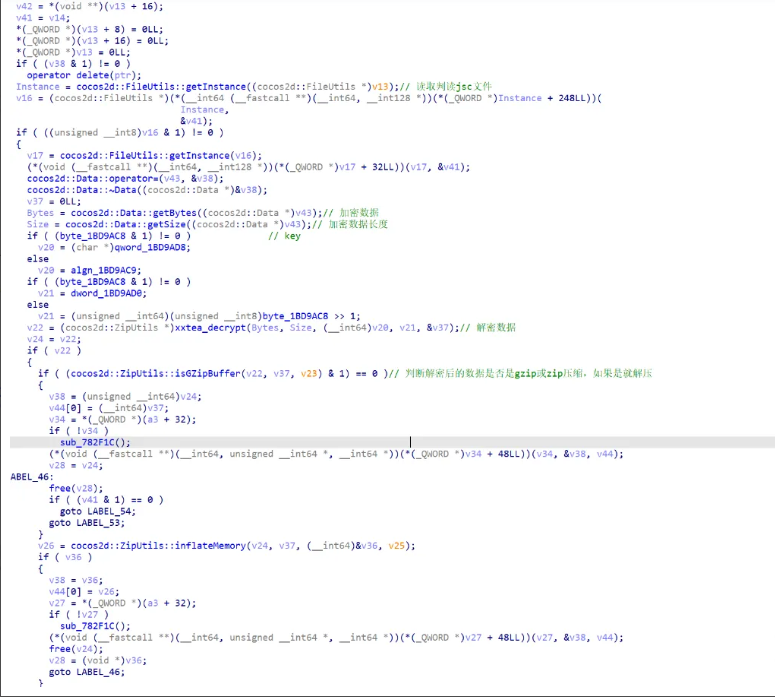Click the 'v42 = *(void **)(v13 + 16);' line
Viewport: 775px width, 697px height.
89,6
